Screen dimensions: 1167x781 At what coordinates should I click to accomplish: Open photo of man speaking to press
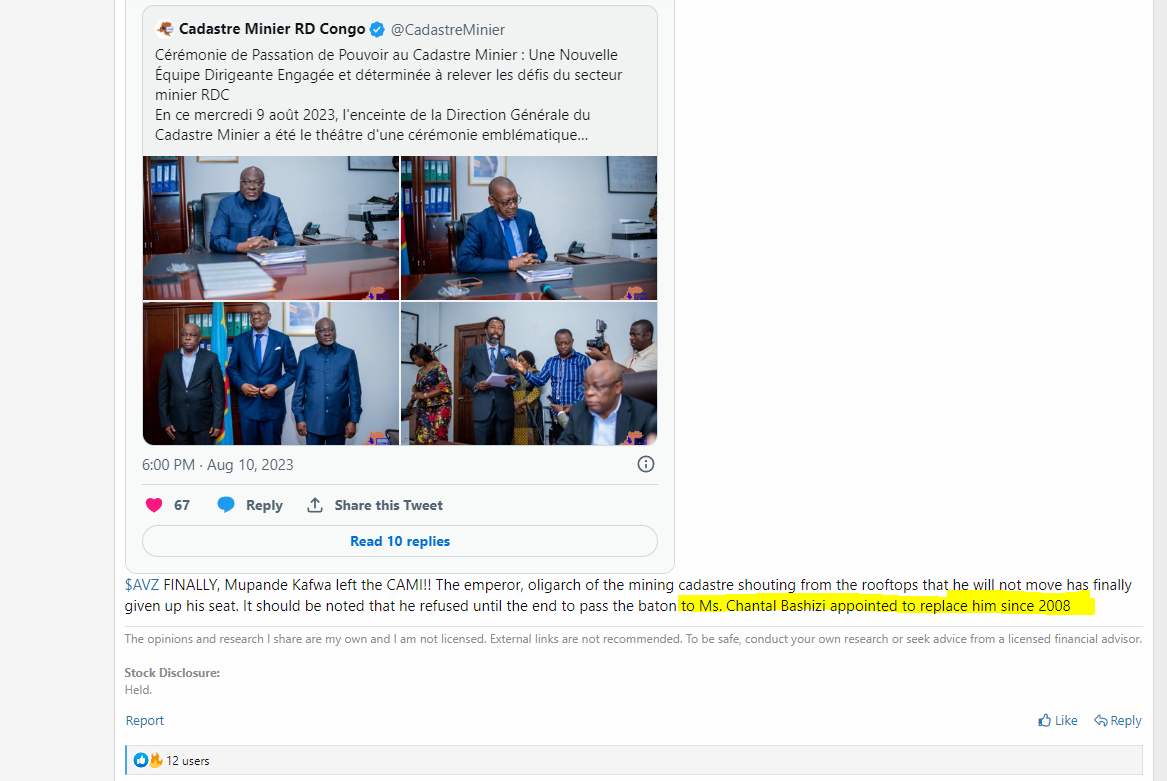[x=529, y=373]
